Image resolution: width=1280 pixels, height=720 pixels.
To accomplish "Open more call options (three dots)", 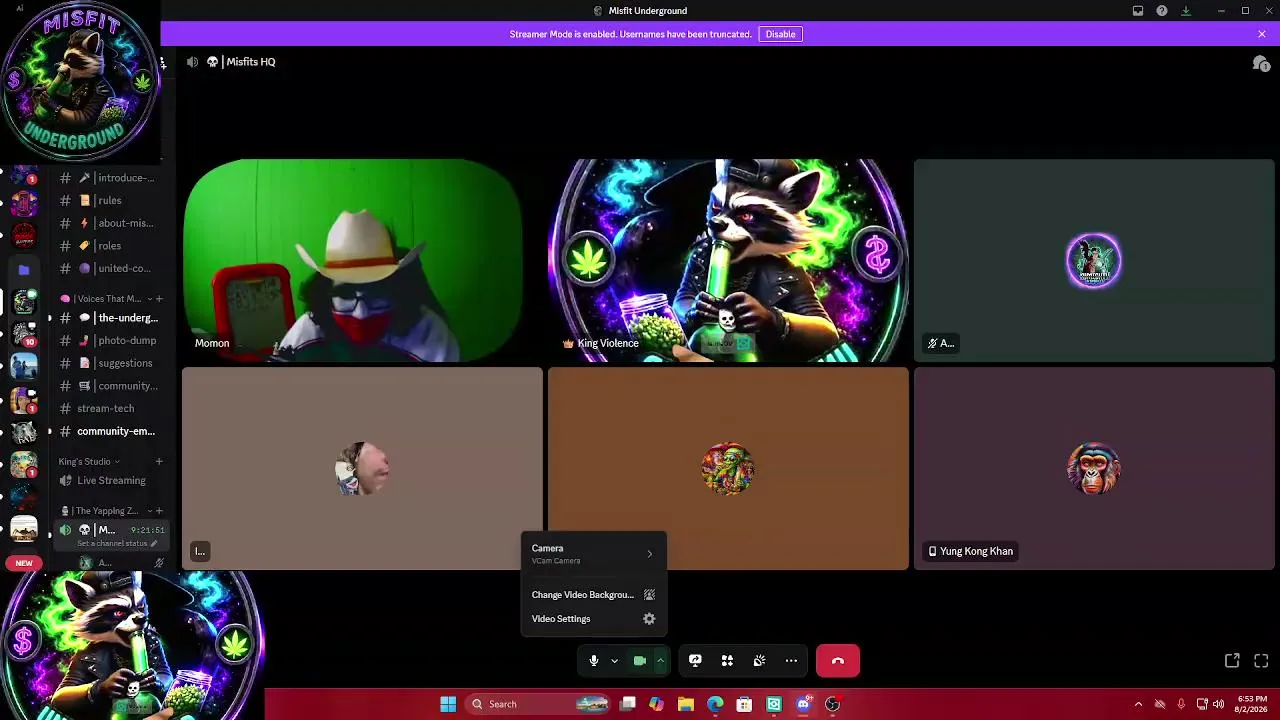I will point(791,661).
